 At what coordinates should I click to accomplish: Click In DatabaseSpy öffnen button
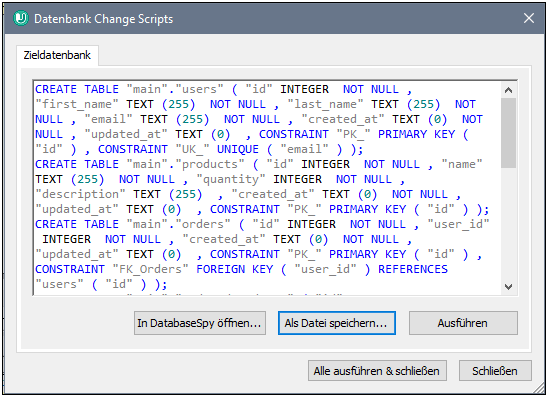tap(200, 323)
